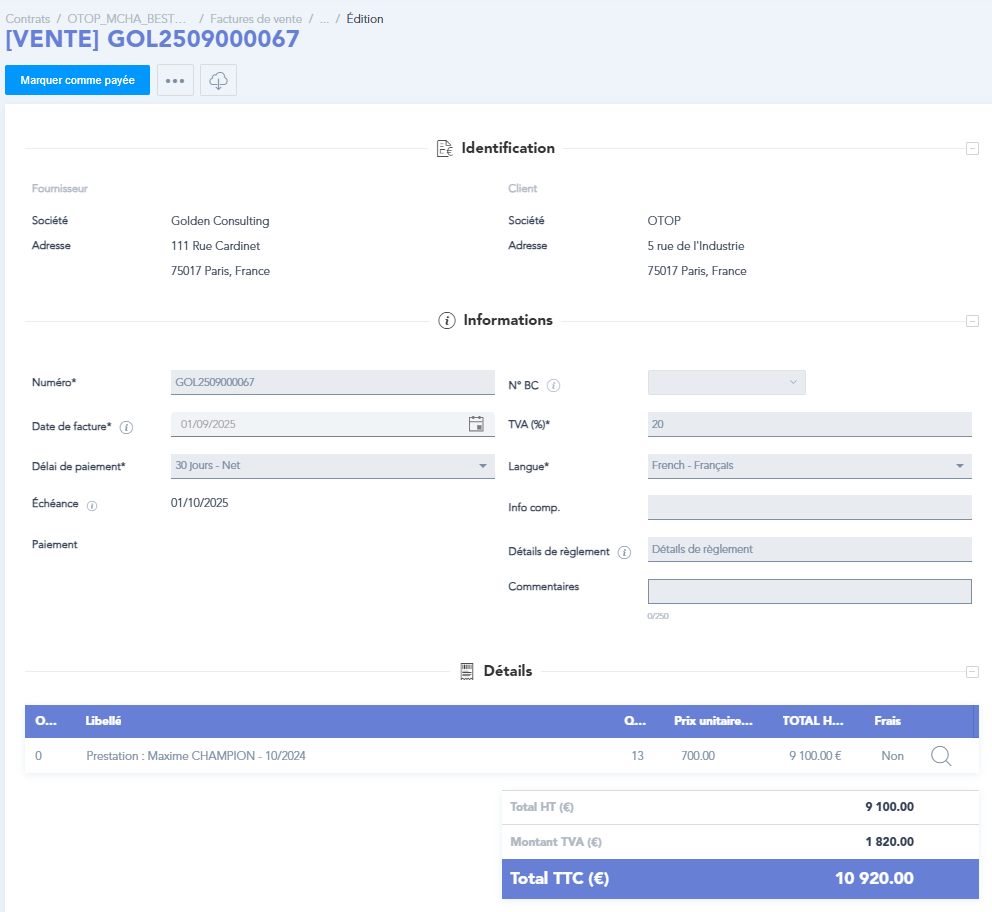Open the N° BC dropdown
This screenshot has width=992, height=912.
(x=726, y=382)
